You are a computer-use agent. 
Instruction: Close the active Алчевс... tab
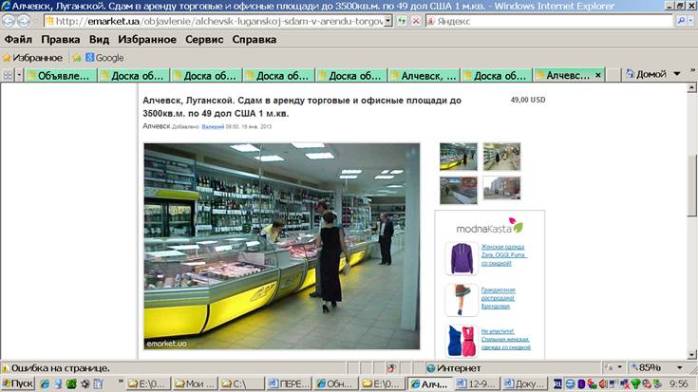(x=598, y=75)
